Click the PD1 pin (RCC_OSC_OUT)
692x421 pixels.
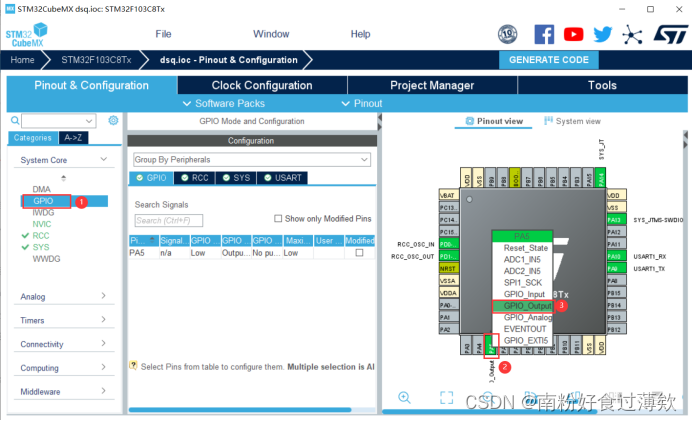pyautogui.click(x=449, y=256)
